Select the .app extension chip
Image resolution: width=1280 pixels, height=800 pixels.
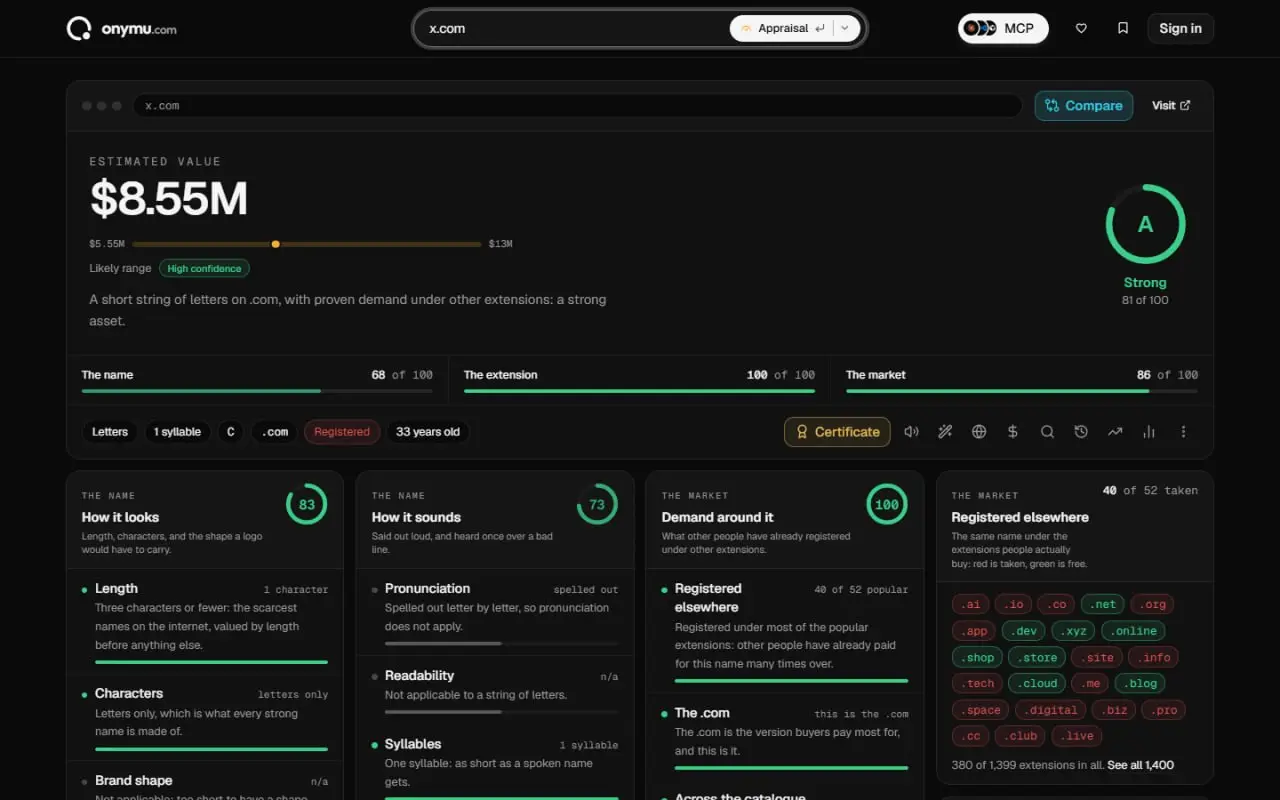coord(974,631)
